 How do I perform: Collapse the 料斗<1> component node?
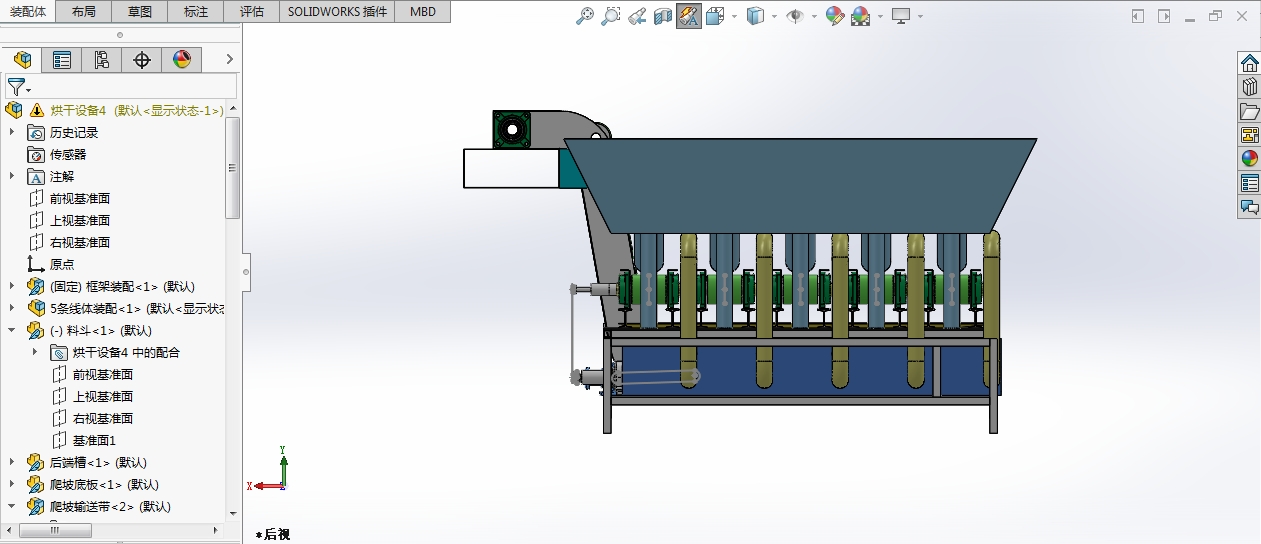(12, 330)
